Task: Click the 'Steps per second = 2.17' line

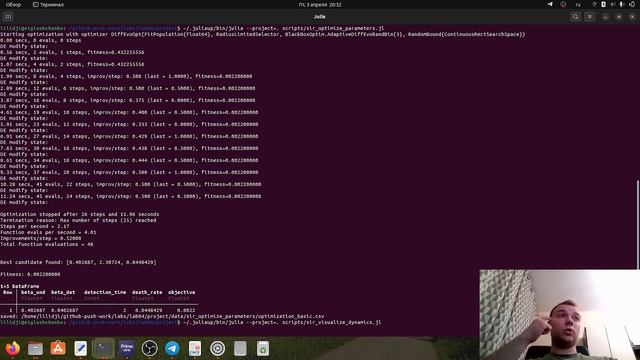Action: coord(35,226)
